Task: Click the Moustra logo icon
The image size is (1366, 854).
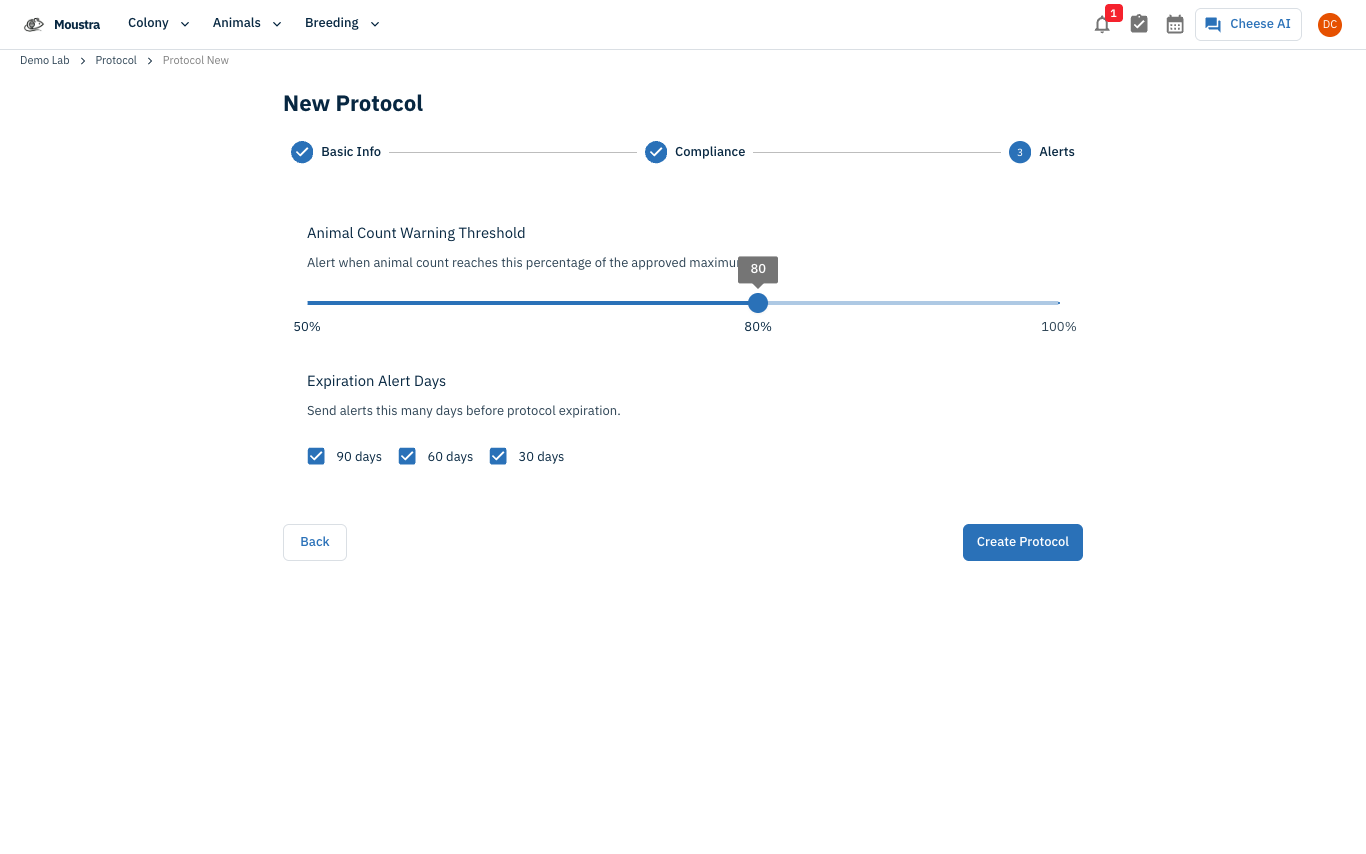Action: (x=34, y=24)
